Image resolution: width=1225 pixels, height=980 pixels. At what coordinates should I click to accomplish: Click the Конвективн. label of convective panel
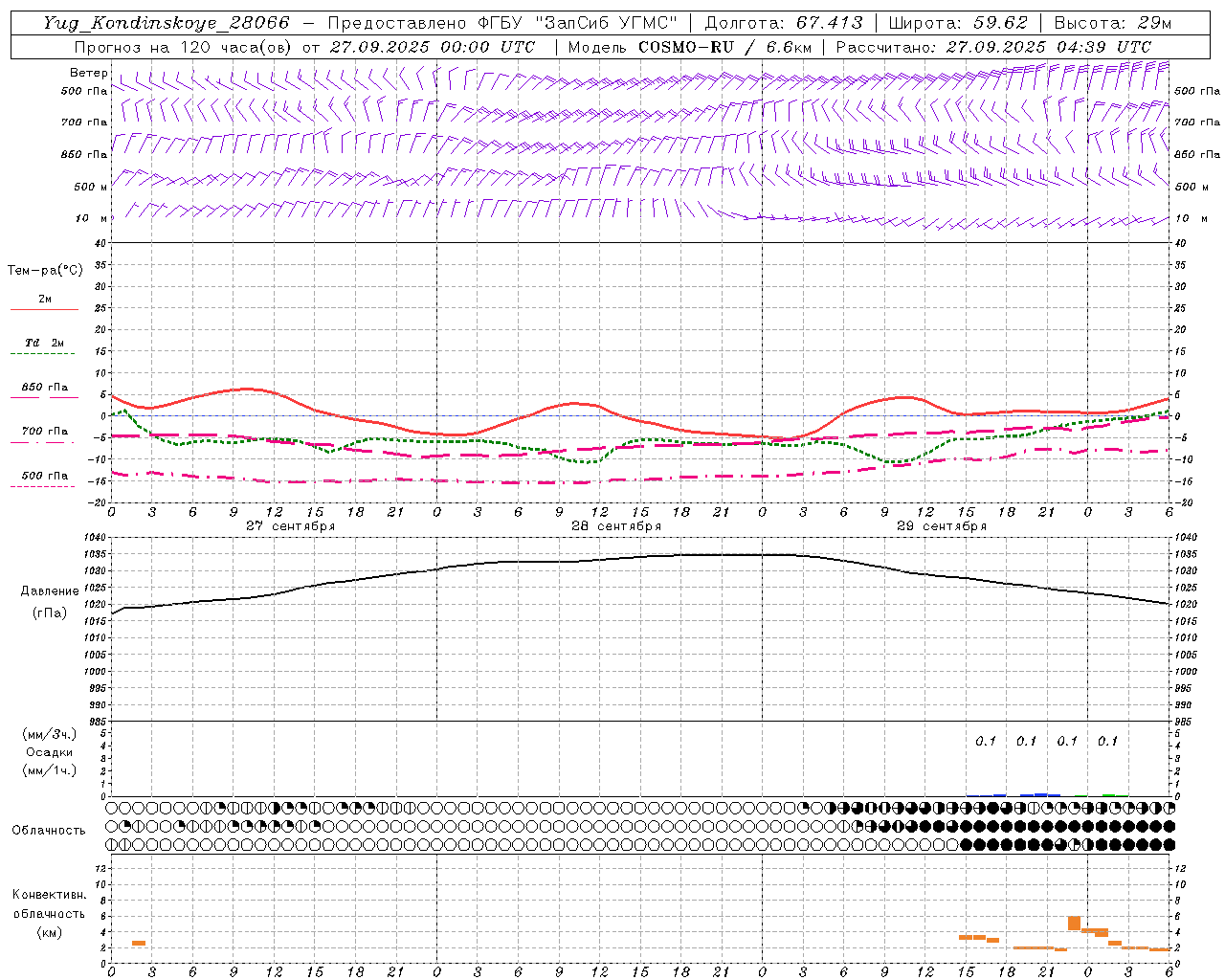coord(50,895)
